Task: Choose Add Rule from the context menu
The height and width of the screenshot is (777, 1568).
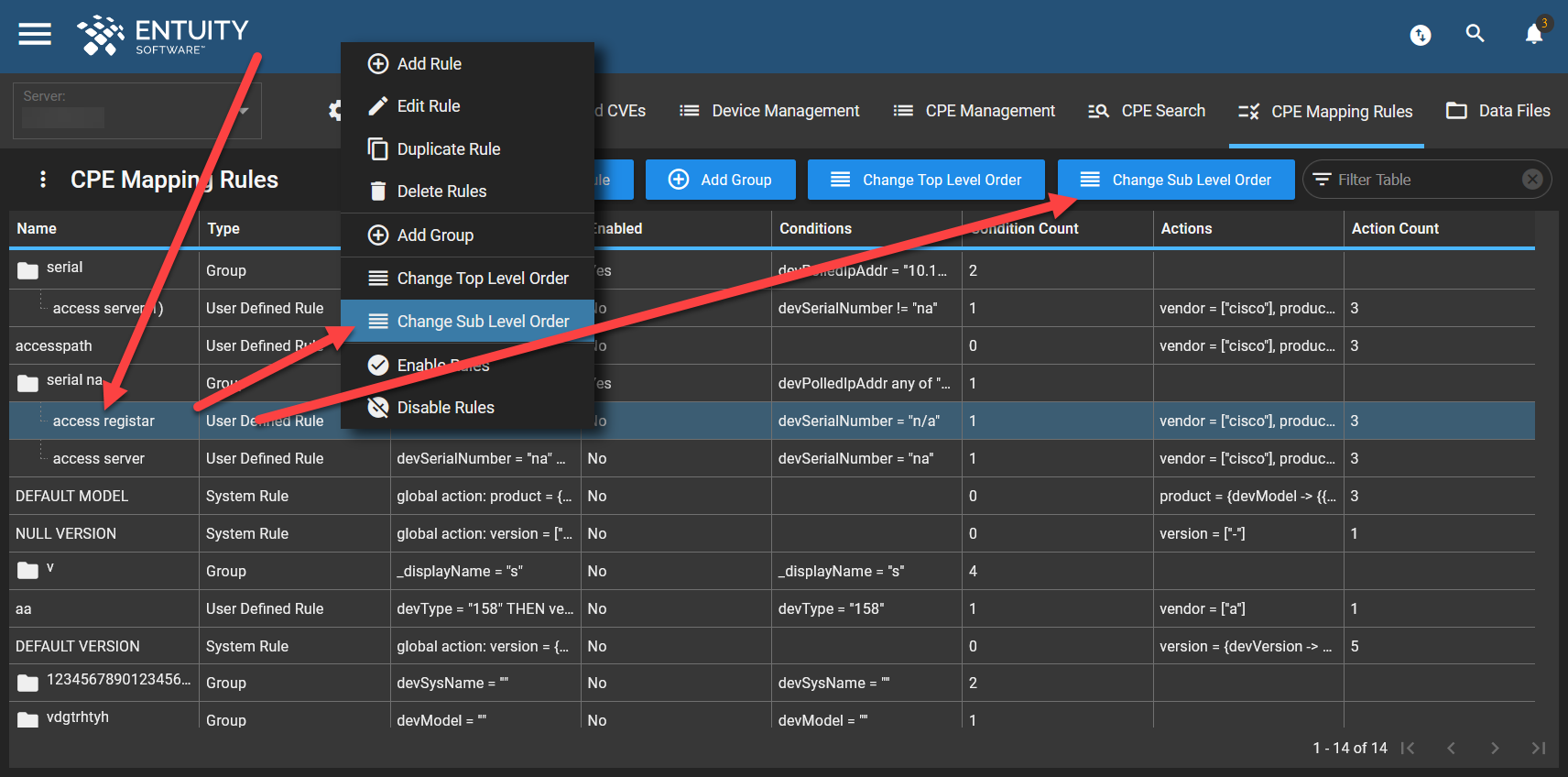Action: (467, 64)
